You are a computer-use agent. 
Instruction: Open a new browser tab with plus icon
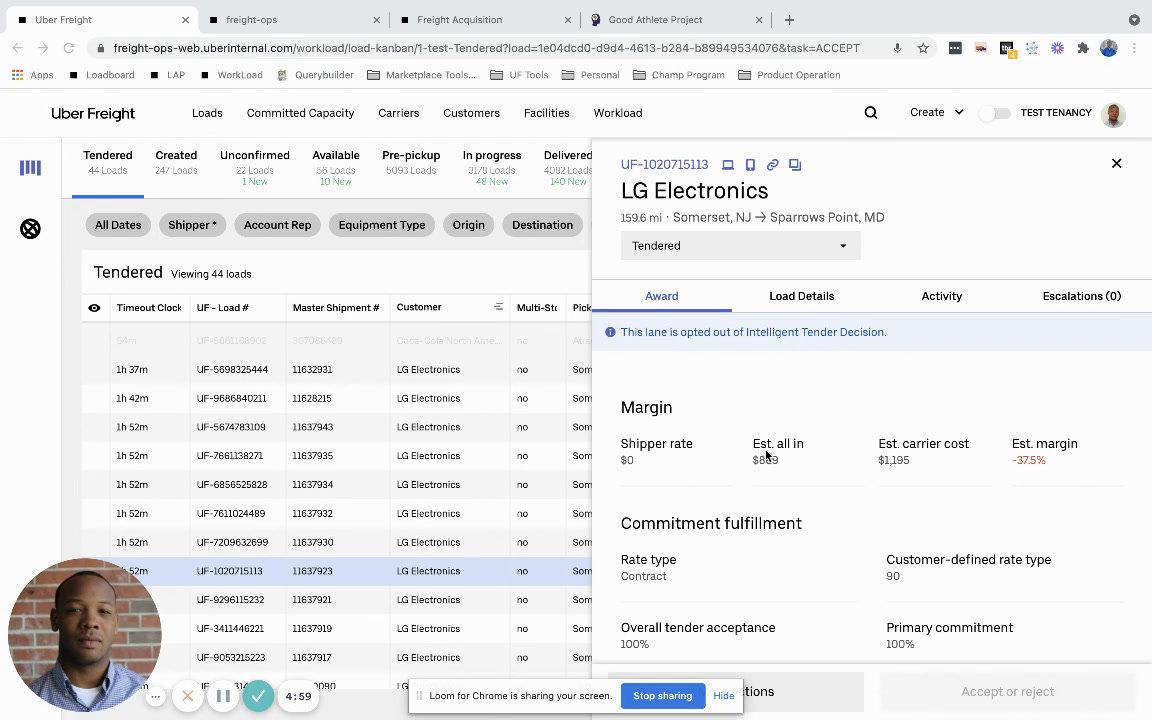point(789,20)
